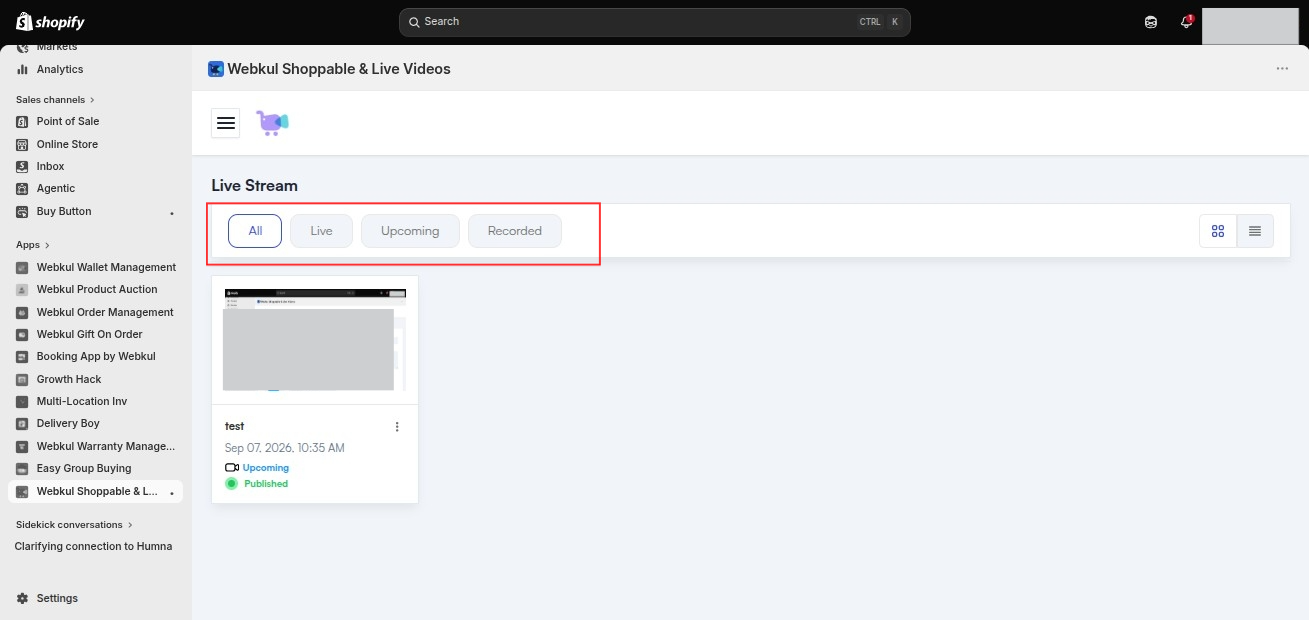Select the Recorded filter tab
This screenshot has height=620, width=1309.
pyautogui.click(x=515, y=231)
